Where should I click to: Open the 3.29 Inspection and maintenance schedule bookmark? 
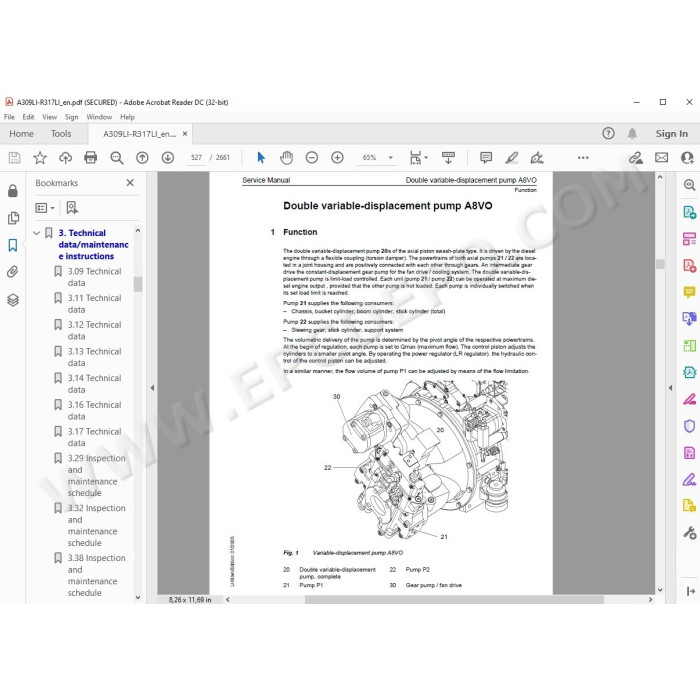click(x=96, y=475)
